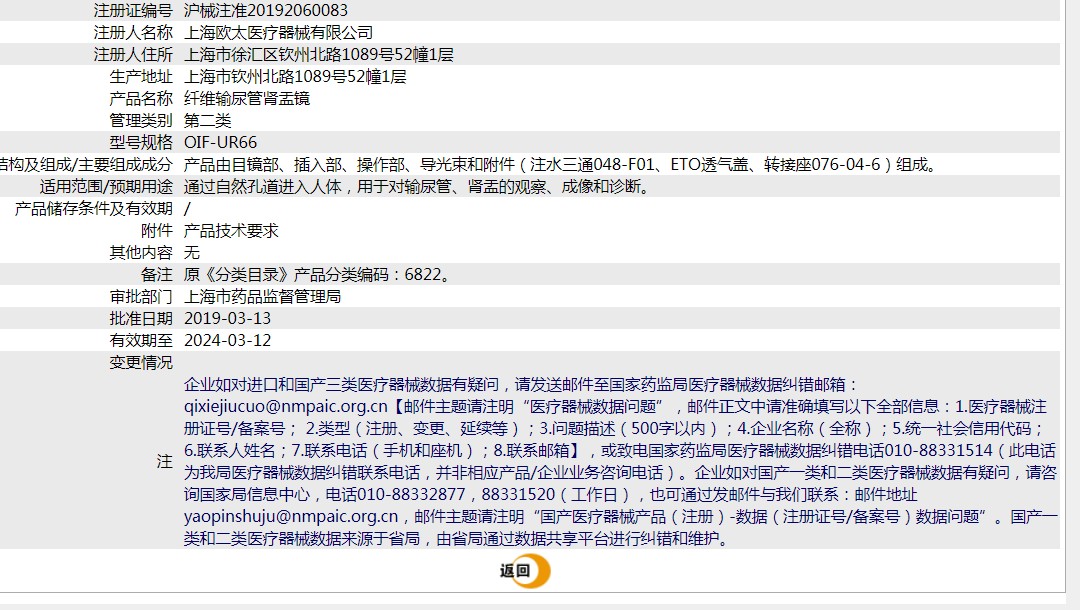This screenshot has width=1080, height=610.
Task: Click the 产品储存条件及有效期 label
Action: (94, 209)
